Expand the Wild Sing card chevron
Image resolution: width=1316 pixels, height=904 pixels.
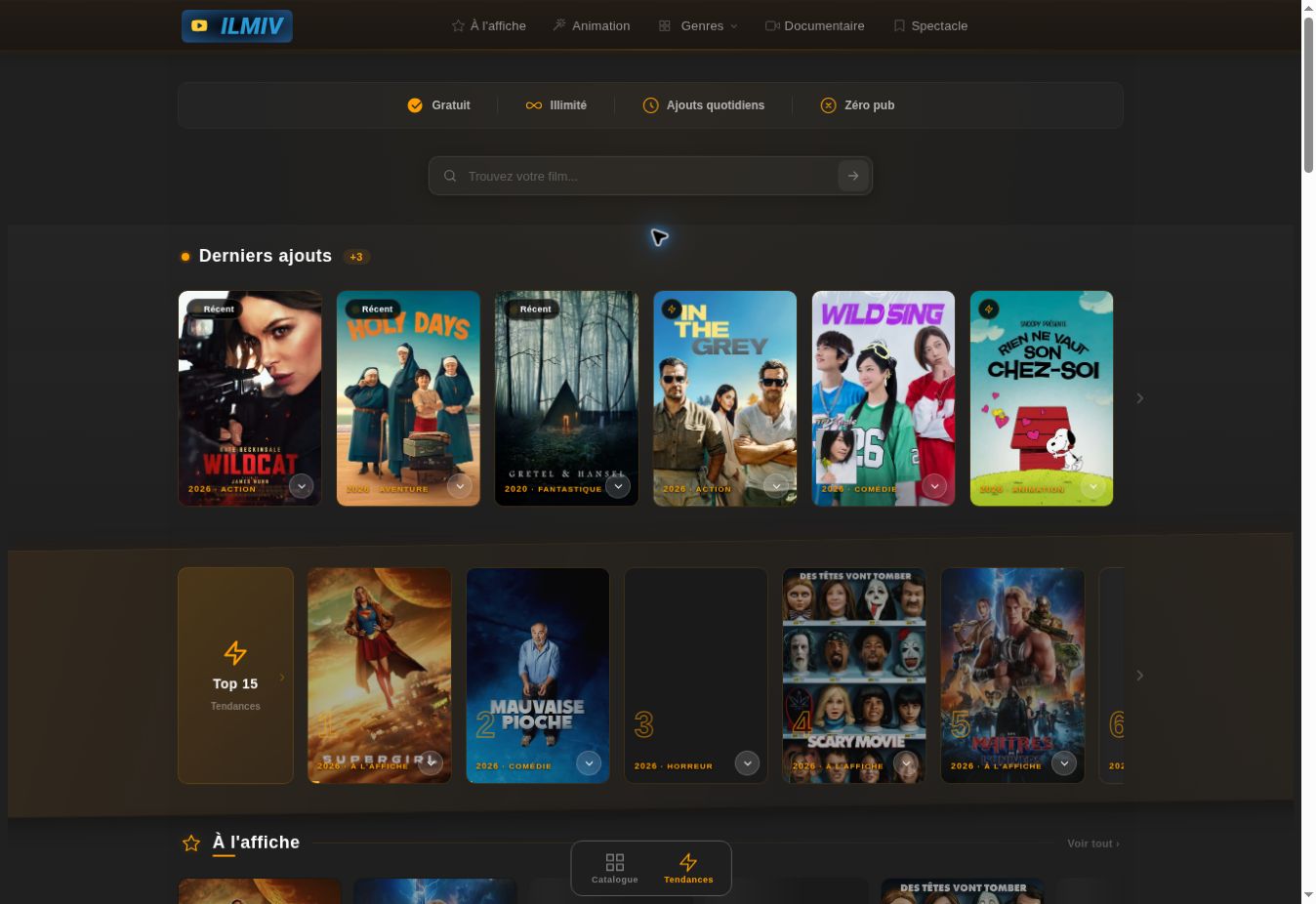pos(934,485)
